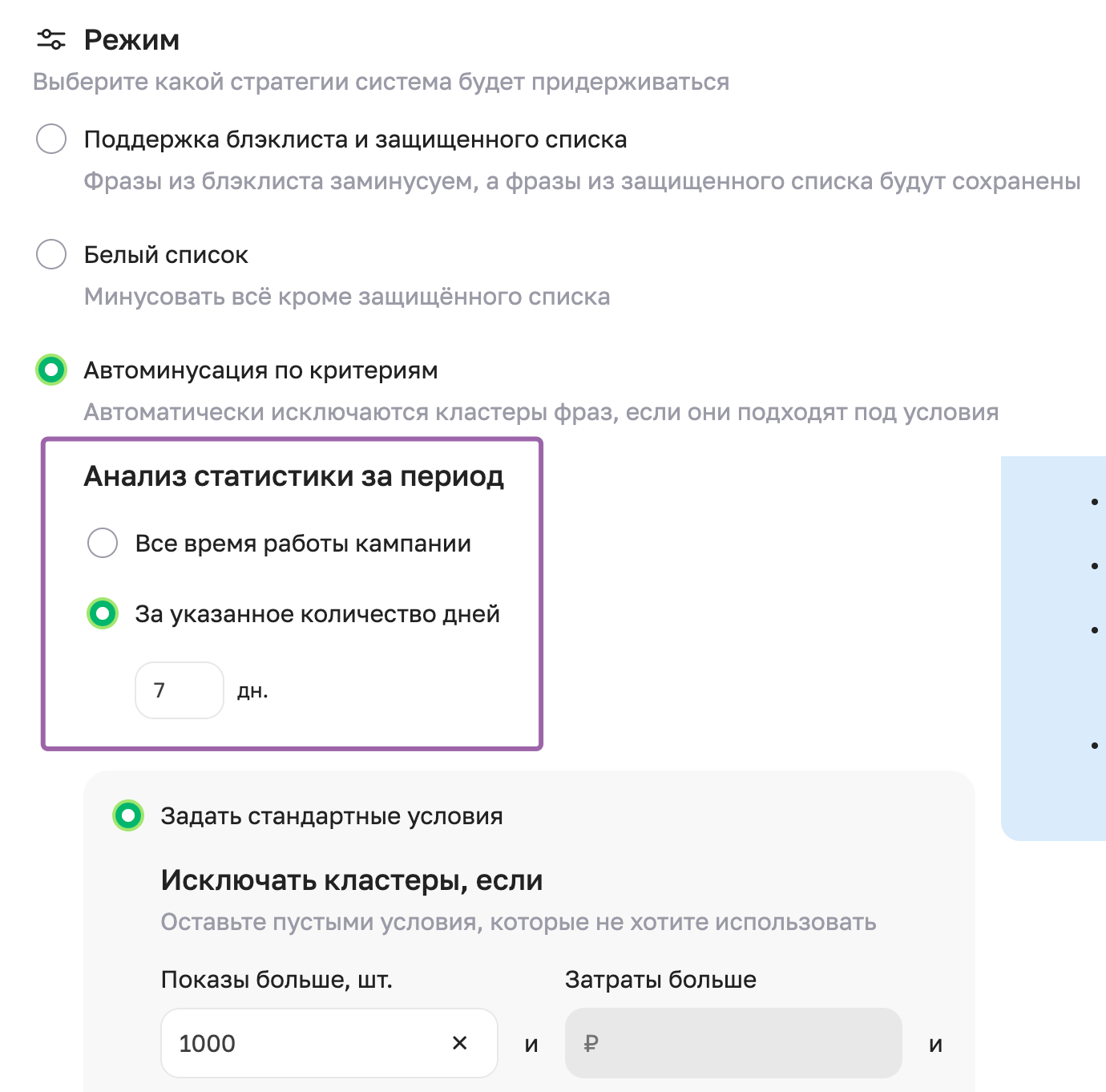
Task: Enable Задать стандартные условия option
Action: coord(129,815)
